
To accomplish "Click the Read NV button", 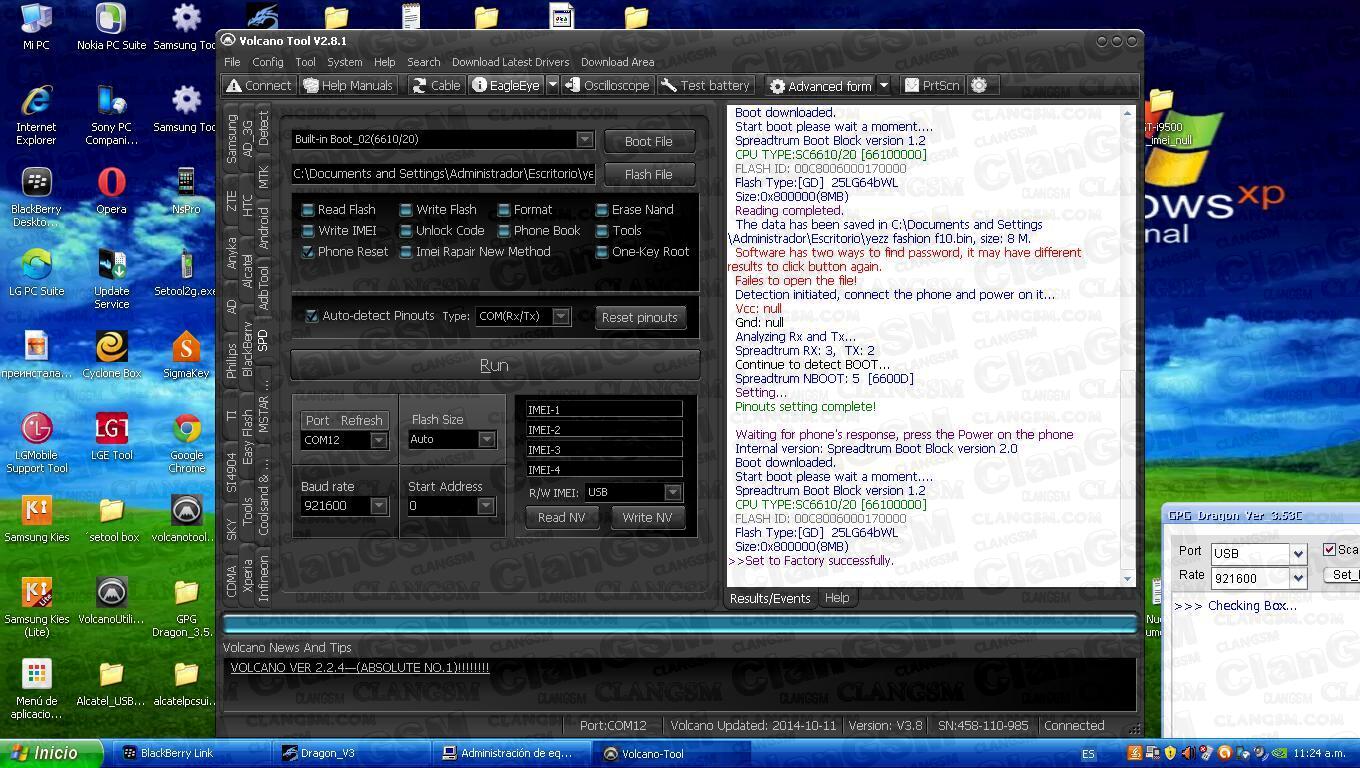I will (561, 517).
